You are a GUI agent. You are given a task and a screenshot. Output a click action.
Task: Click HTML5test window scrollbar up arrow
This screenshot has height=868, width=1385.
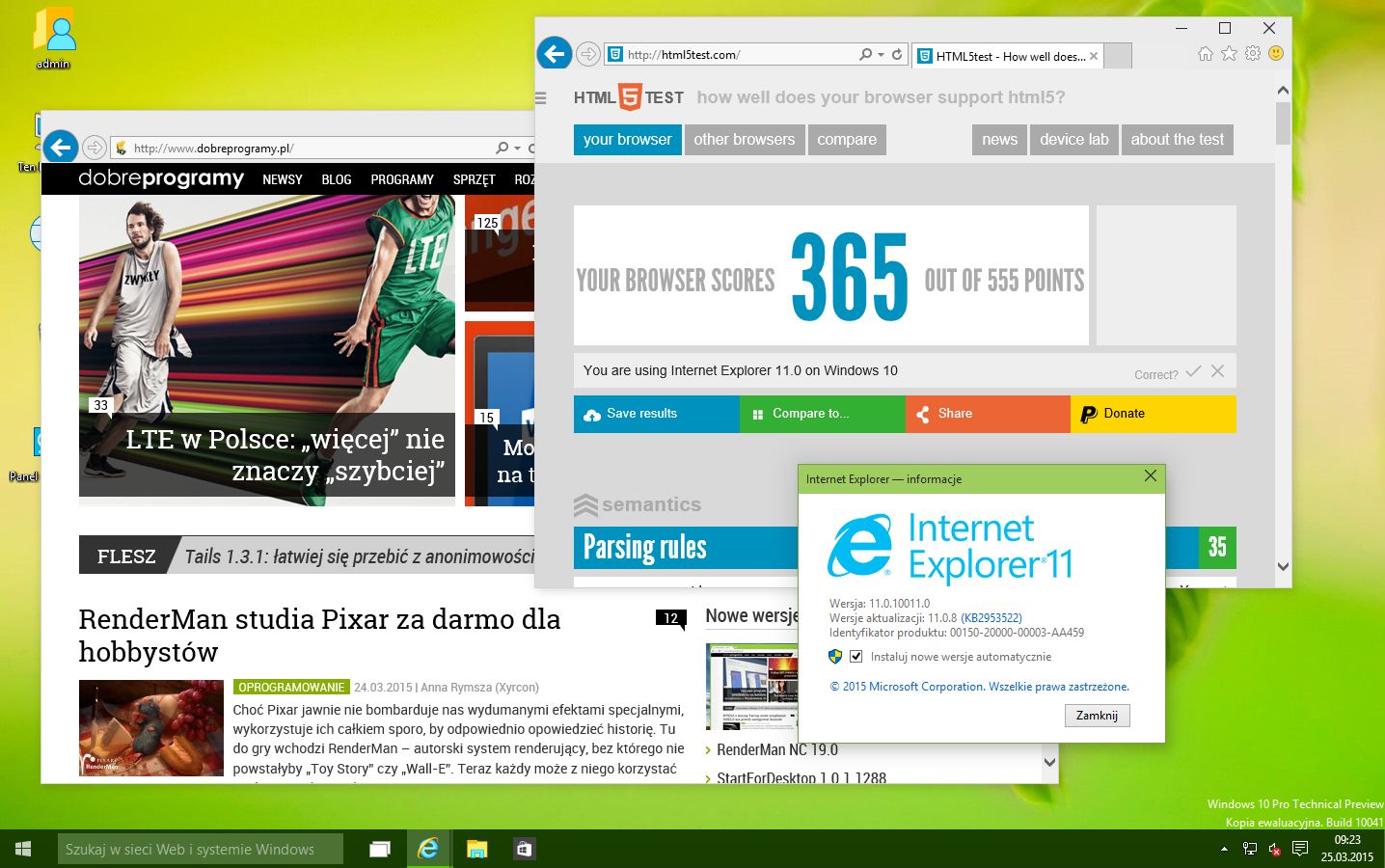[x=1283, y=90]
